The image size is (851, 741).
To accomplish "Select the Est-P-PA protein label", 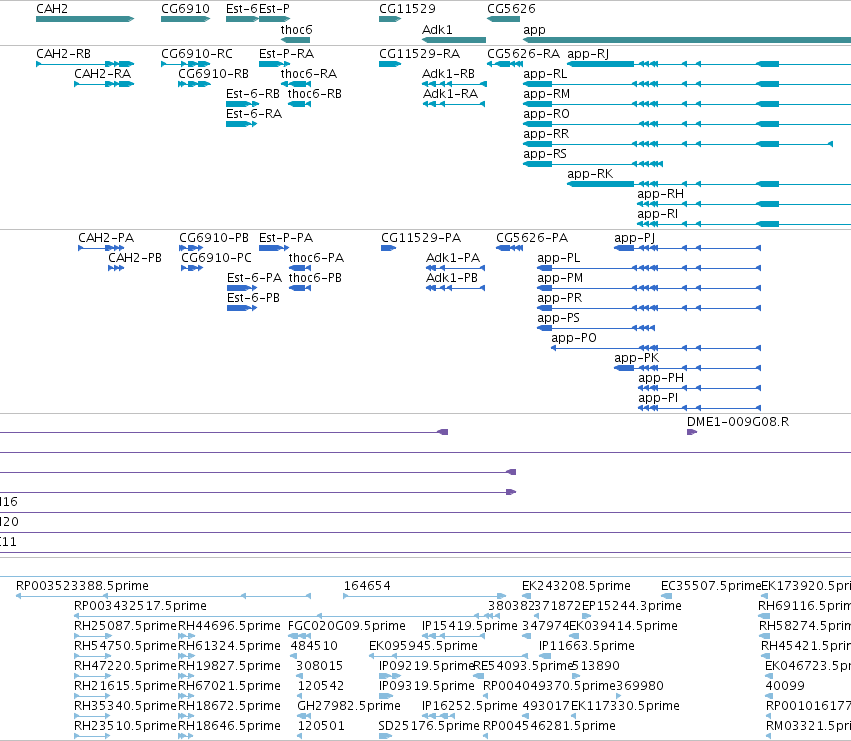I will tap(286, 238).
